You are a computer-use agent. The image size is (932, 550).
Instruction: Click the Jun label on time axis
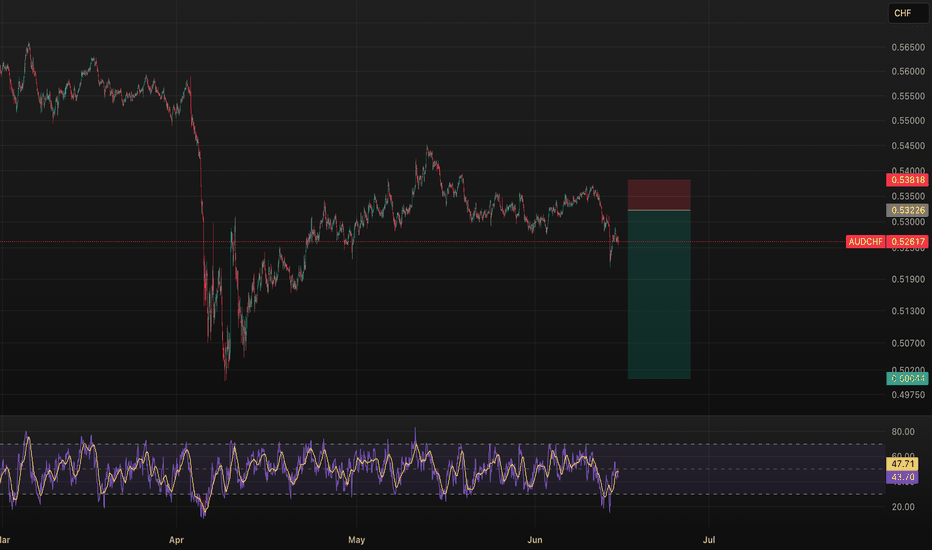pos(535,540)
